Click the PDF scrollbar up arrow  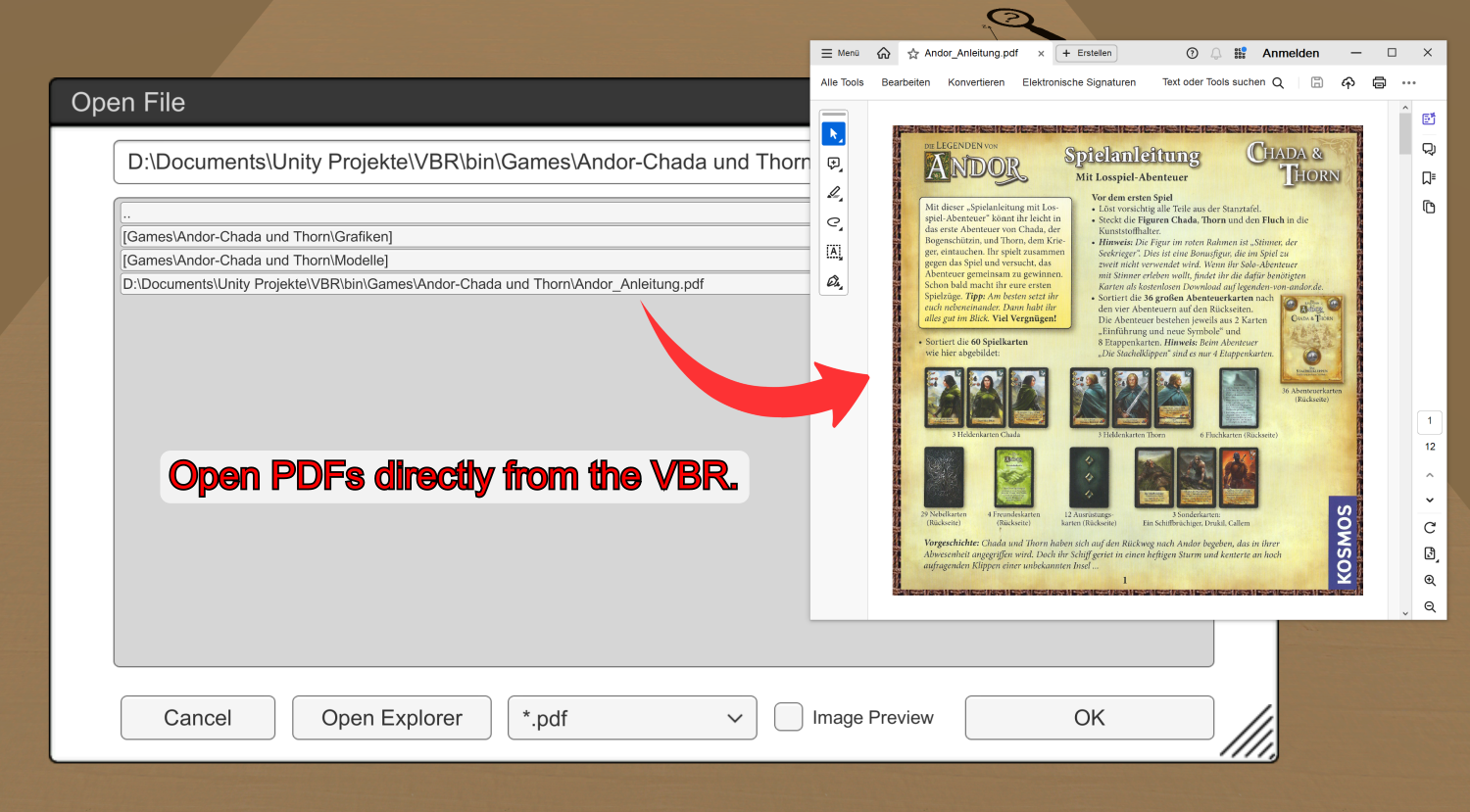click(x=1405, y=107)
